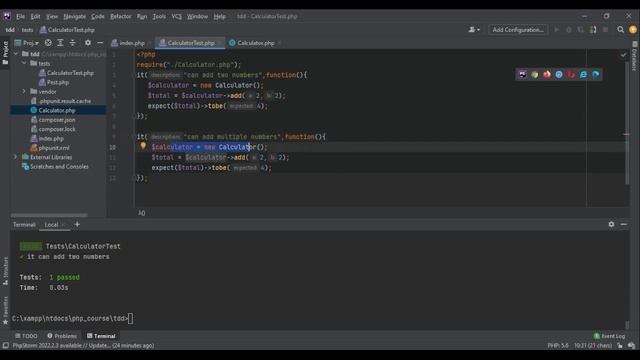Open file in Opera browser icon
Viewport: 640px width, 360px height.
click(571, 74)
